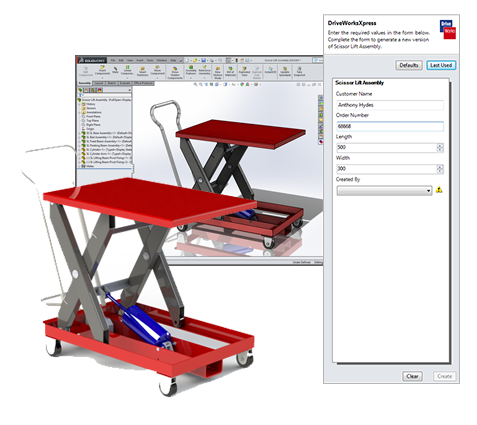
Task: Click the Clear button
Action: (412, 376)
